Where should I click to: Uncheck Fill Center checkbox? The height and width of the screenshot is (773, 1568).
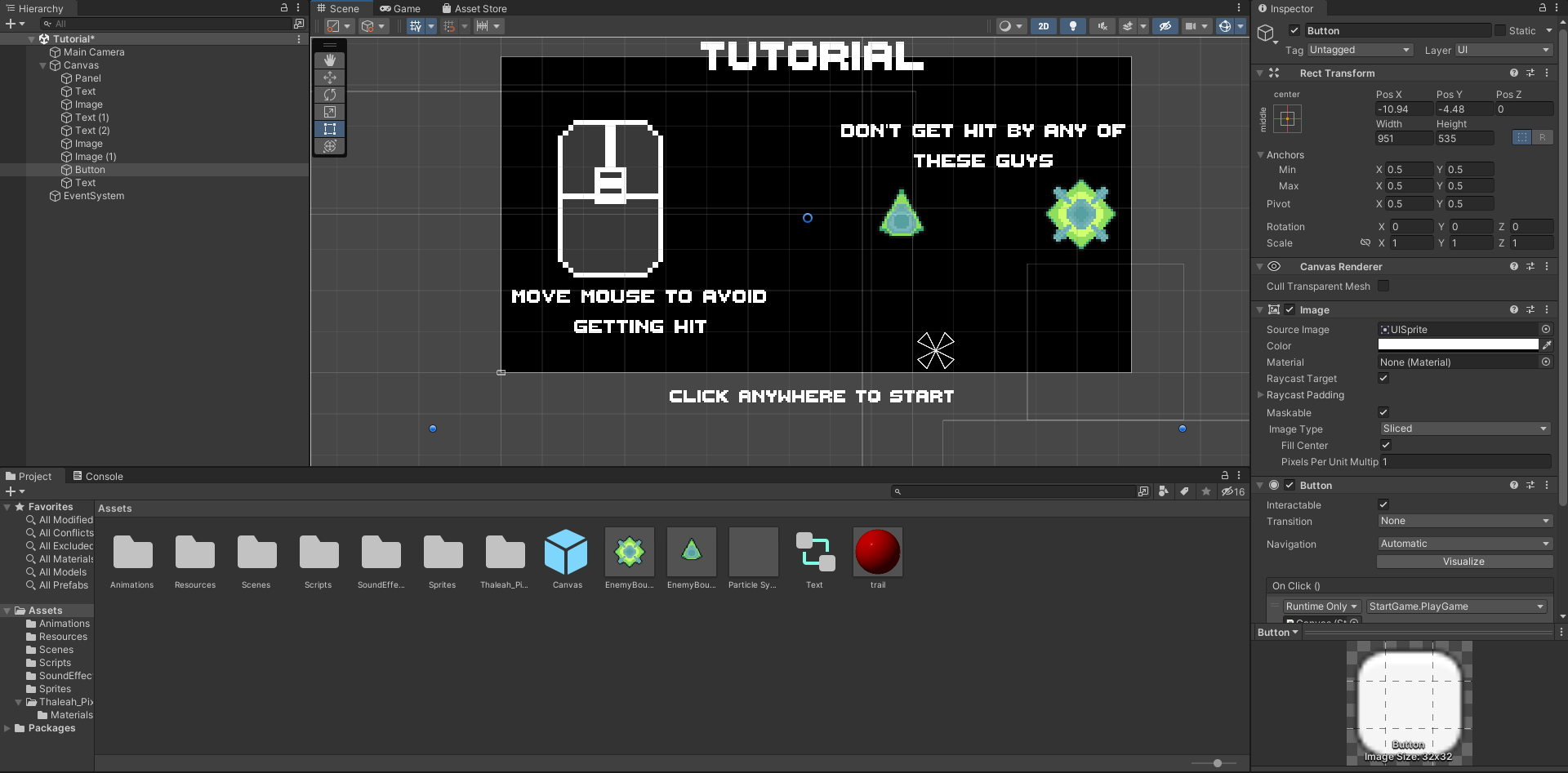point(1386,445)
